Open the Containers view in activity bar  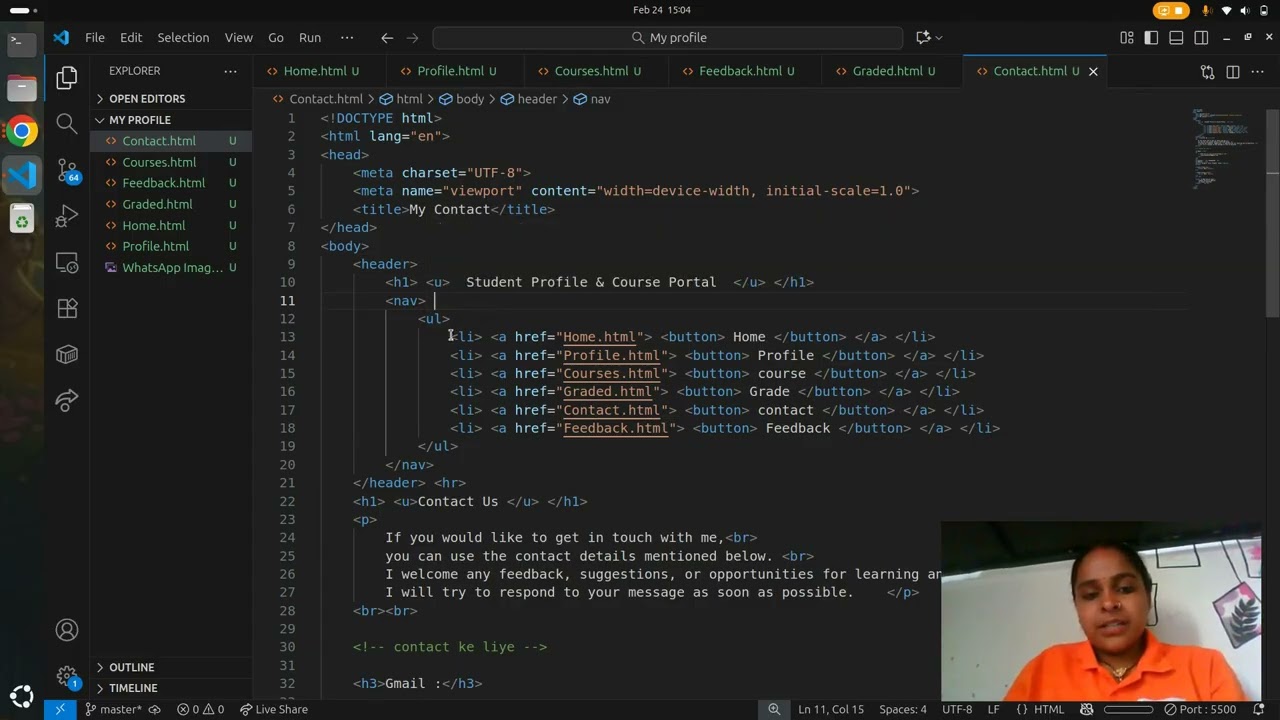(67, 355)
